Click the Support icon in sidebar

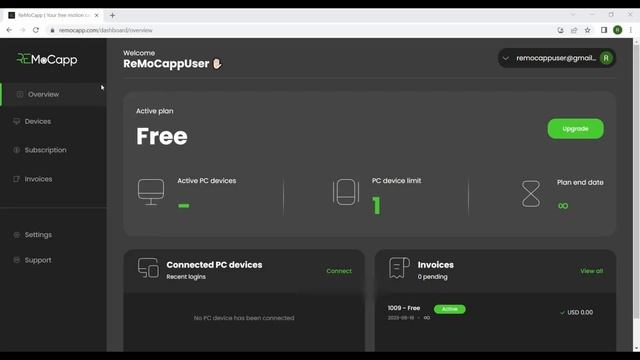(16, 260)
